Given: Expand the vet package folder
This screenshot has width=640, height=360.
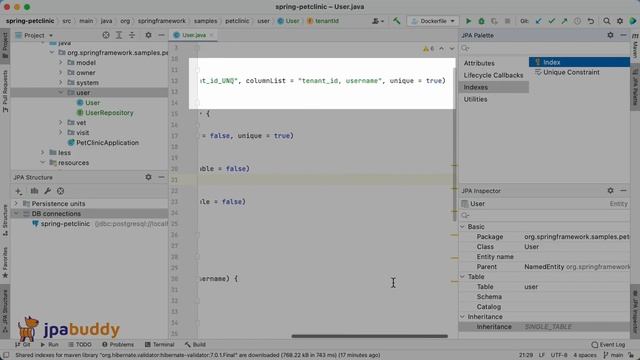Looking at the screenshot, I should pyautogui.click(x=61, y=122).
